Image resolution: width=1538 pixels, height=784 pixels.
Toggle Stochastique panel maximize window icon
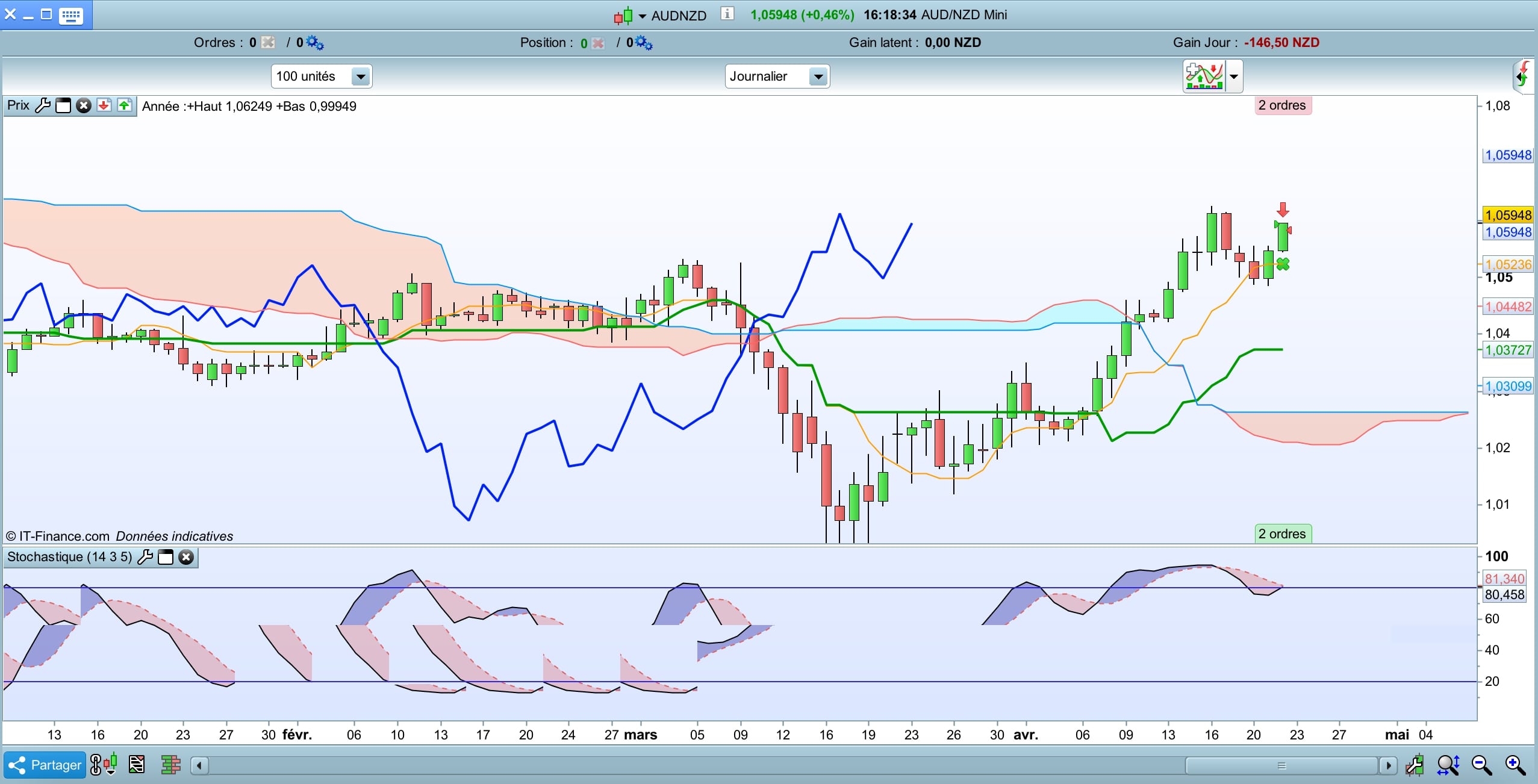point(166,557)
